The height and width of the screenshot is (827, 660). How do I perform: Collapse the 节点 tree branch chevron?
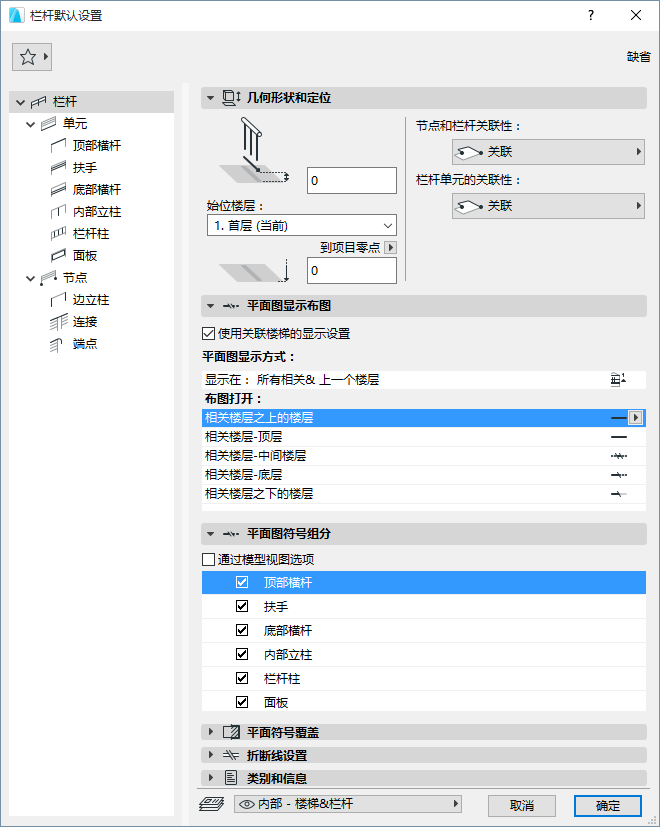[31, 278]
